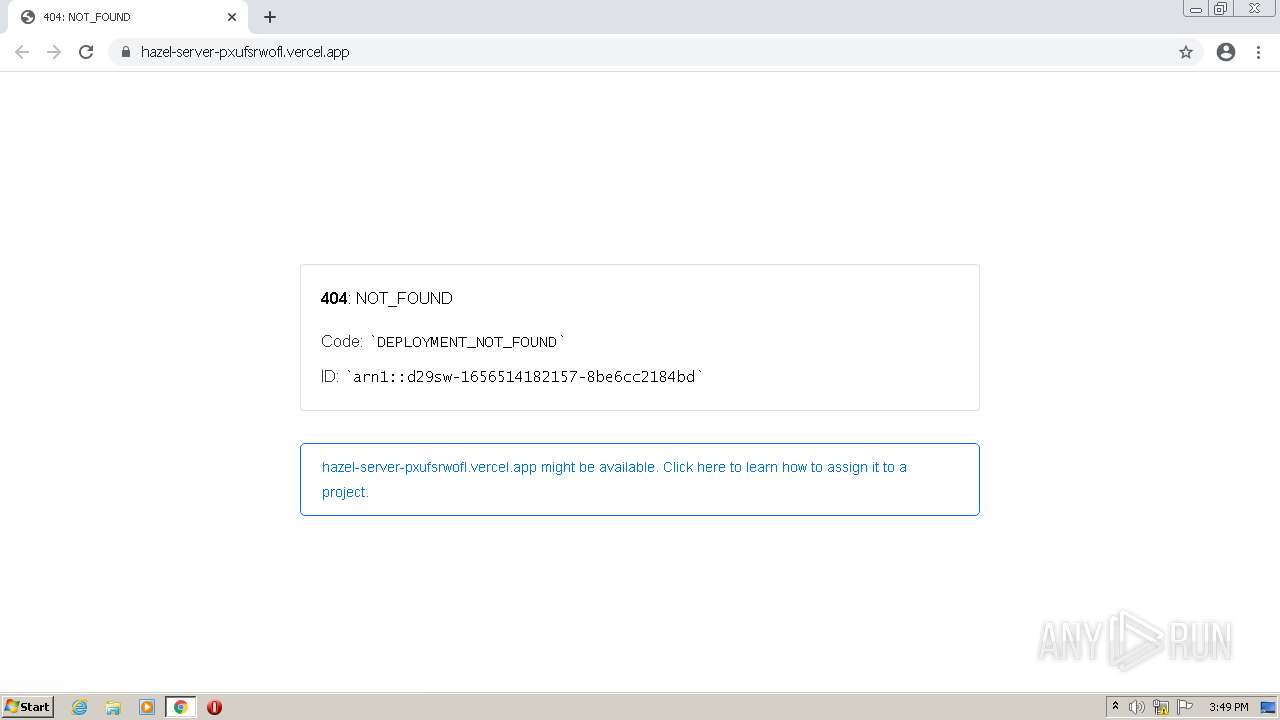The width and height of the screenshot is (1280, 720).
Task: Open the Chrome three-dot menu
Action: (x=1259, y=52)
